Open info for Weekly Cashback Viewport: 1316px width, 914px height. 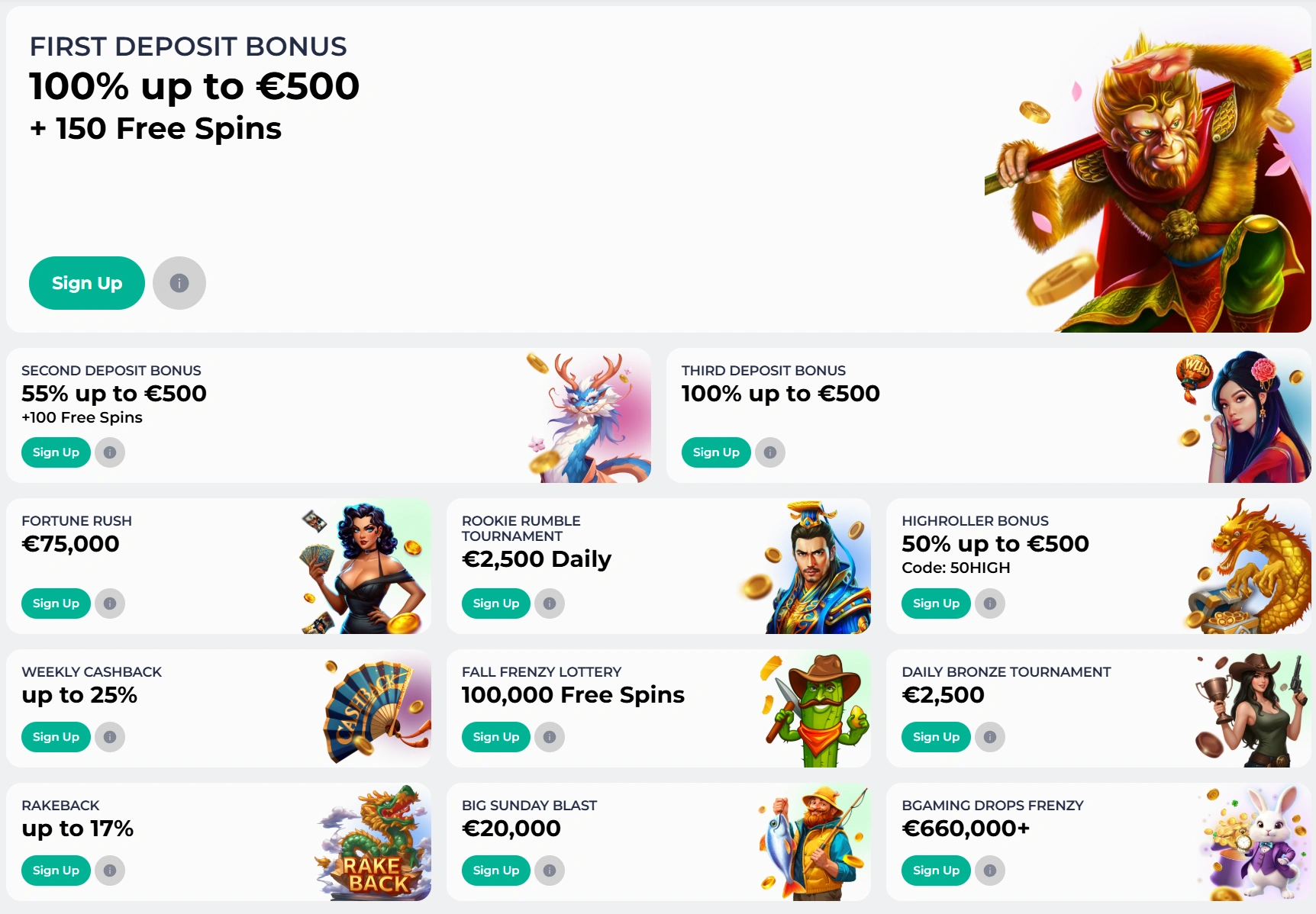point(110,736)
